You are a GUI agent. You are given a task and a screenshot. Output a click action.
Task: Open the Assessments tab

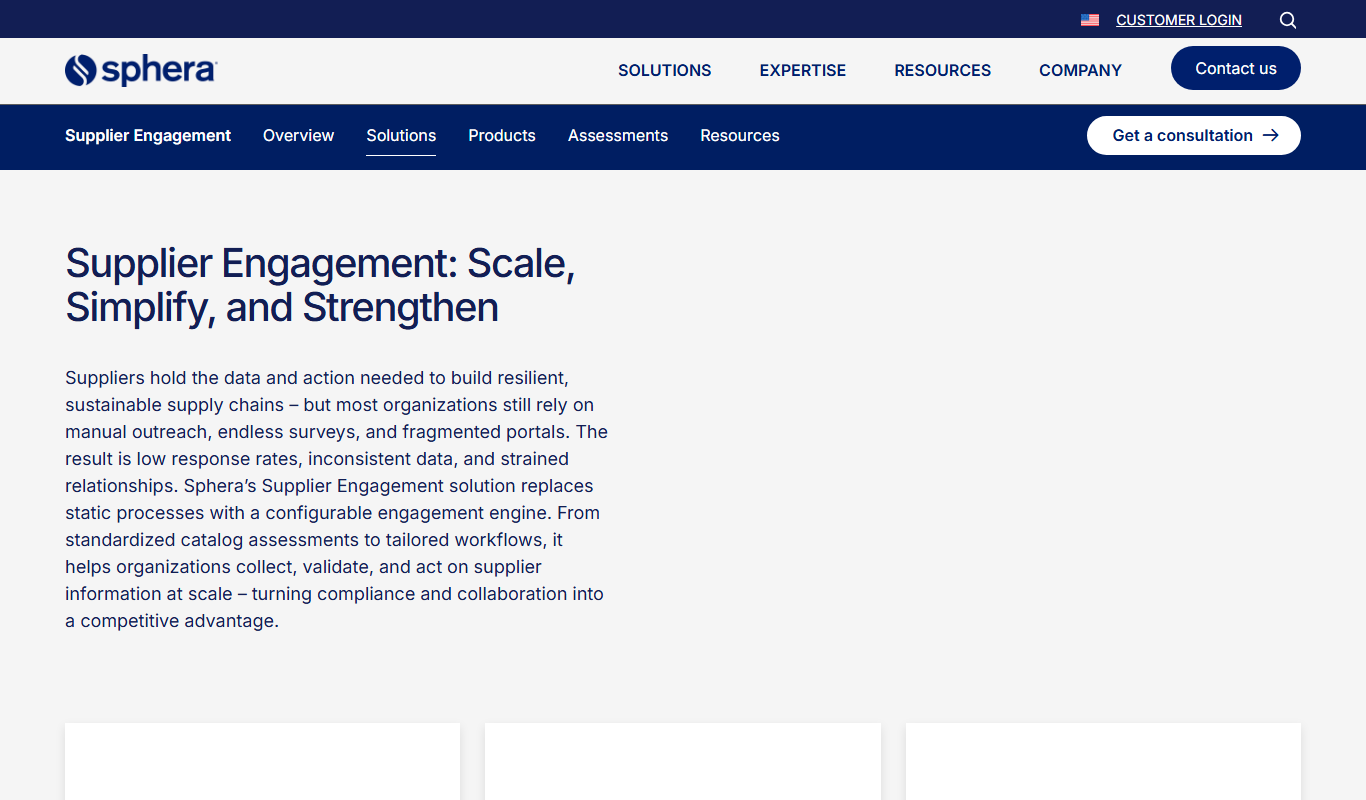(618, 135)
